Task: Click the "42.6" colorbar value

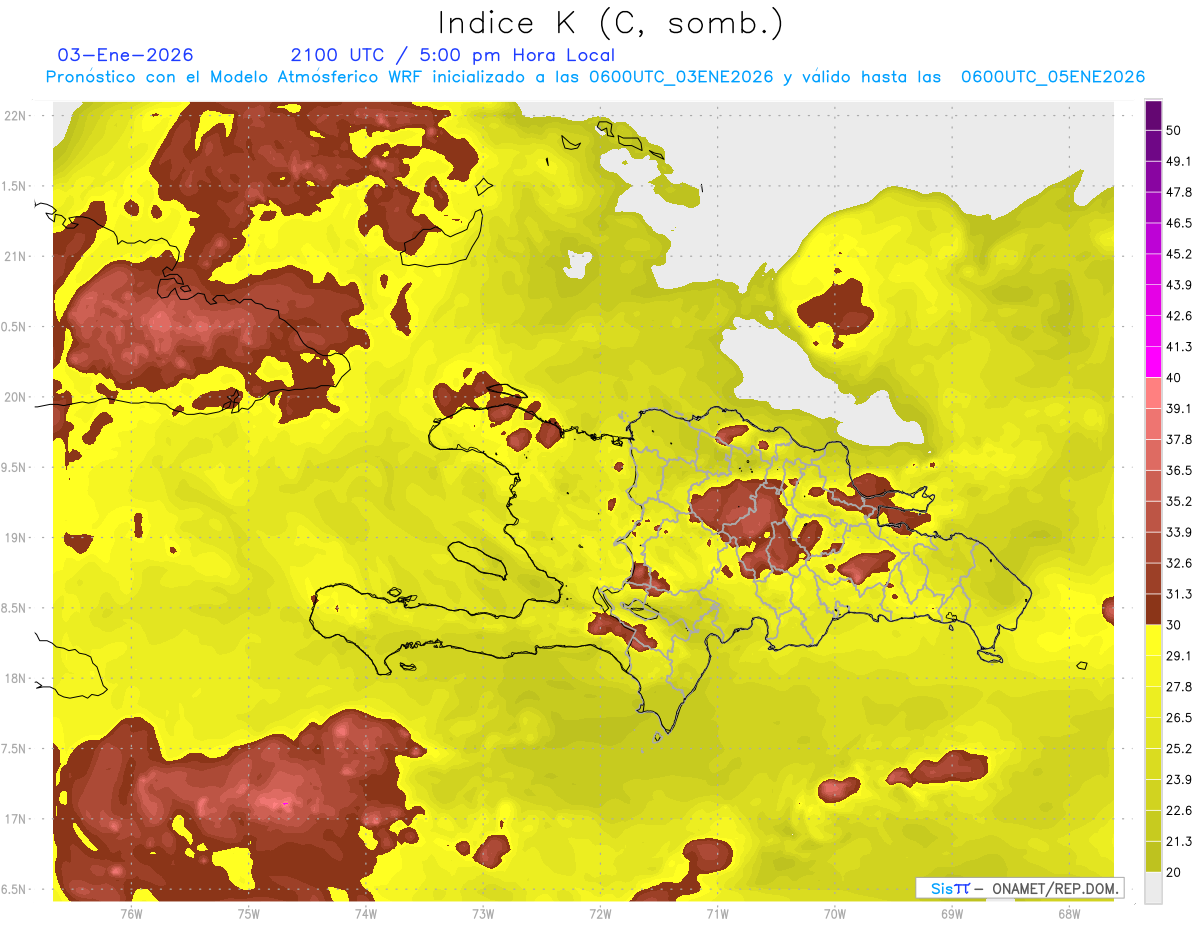Action: 1180,316
